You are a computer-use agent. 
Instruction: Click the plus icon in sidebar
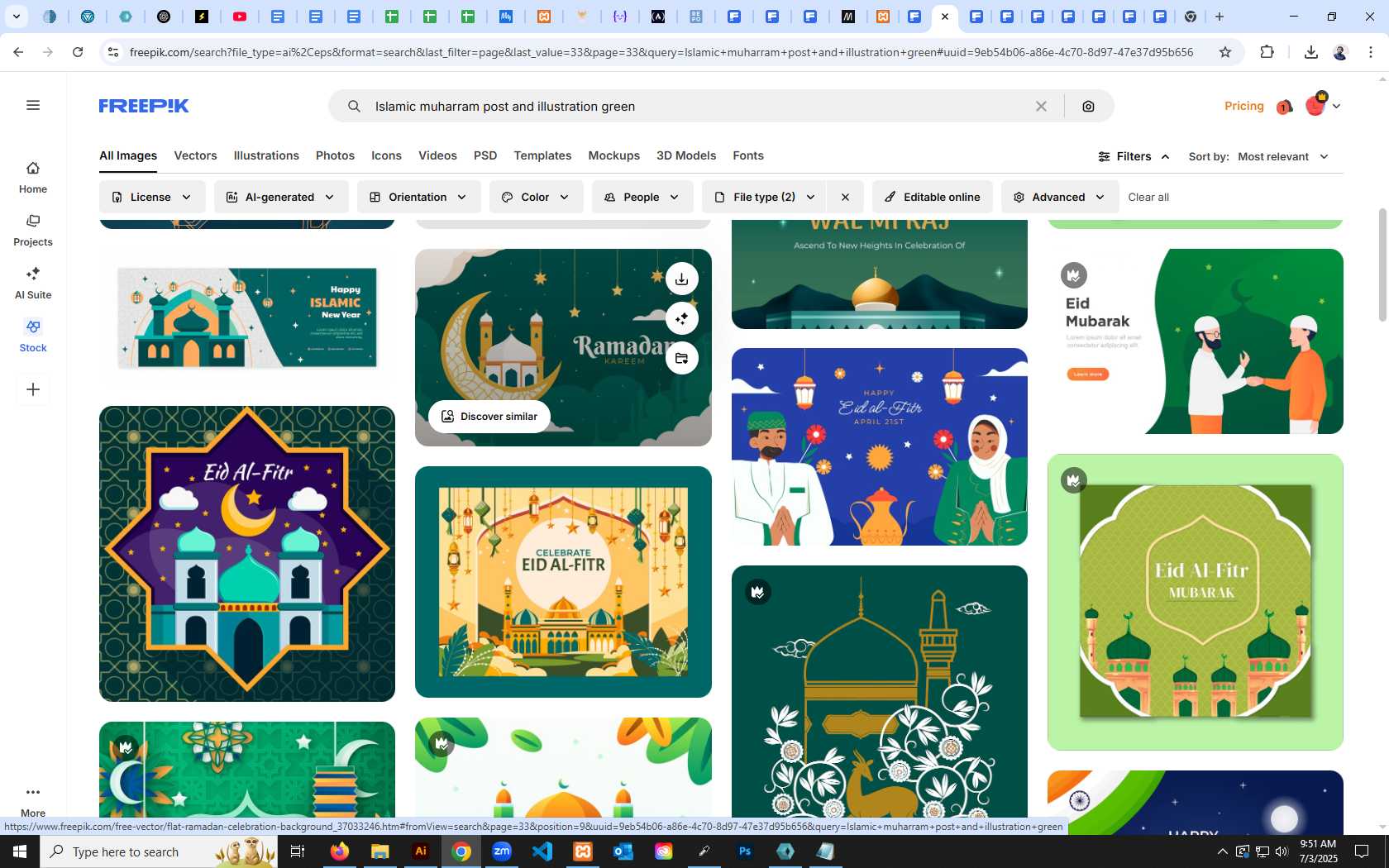point(33,389)
